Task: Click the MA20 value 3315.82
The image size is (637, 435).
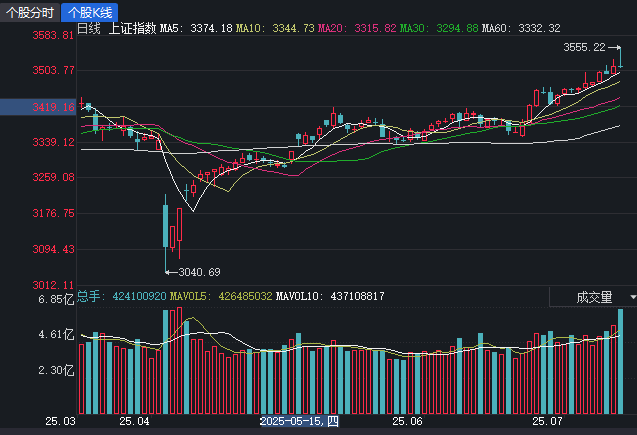Action: [x=375, y=28]
